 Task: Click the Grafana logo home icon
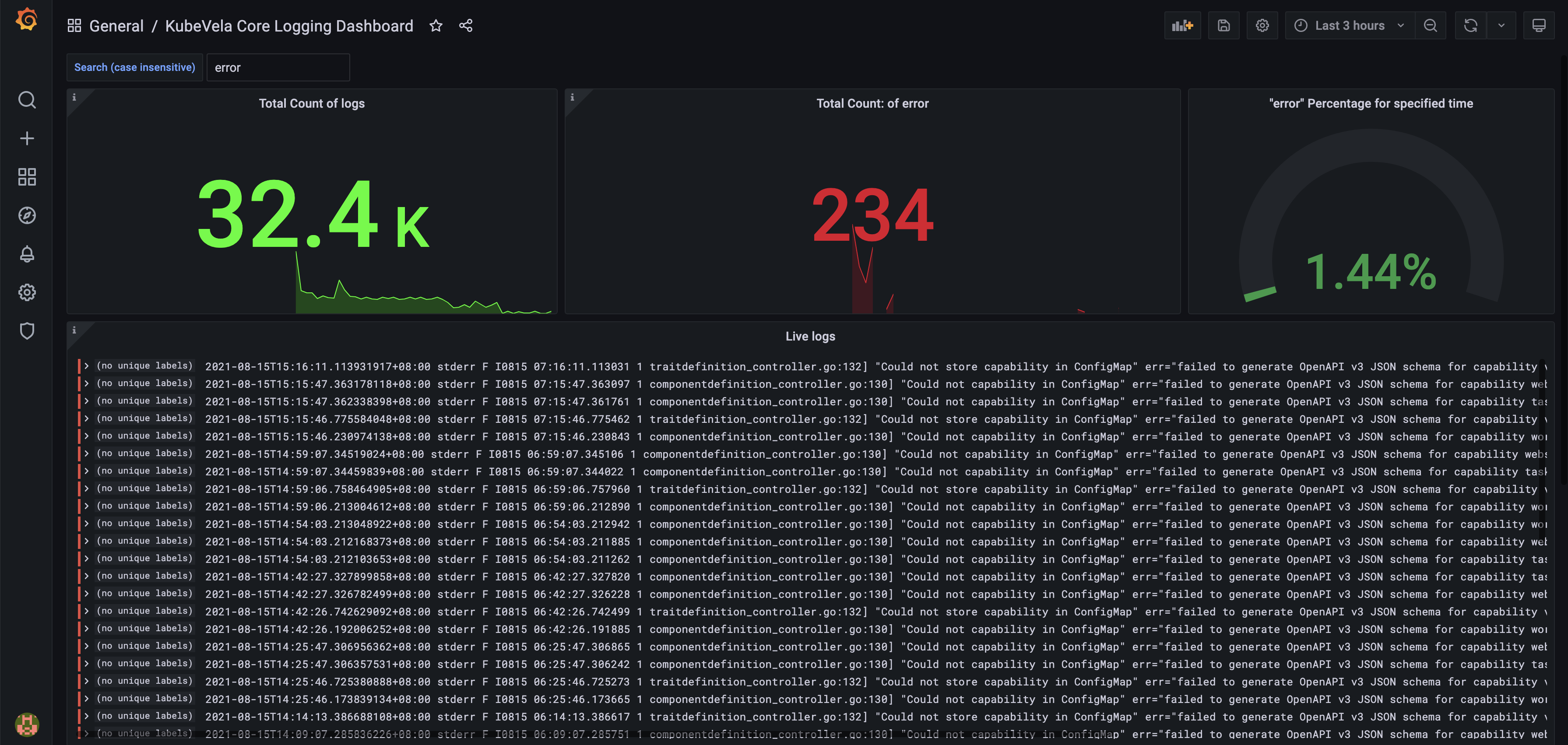click(x=27, y=20)
